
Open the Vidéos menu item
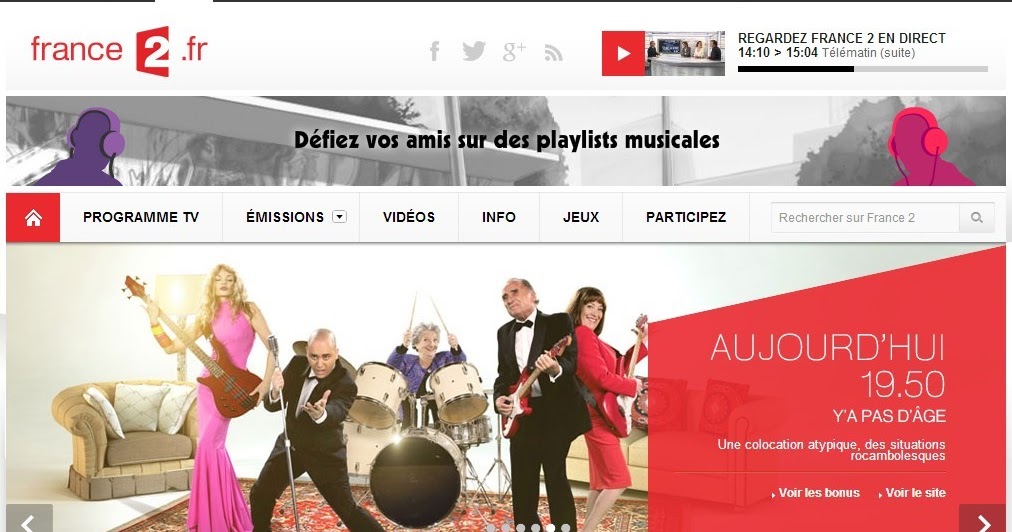pos(409,218)
